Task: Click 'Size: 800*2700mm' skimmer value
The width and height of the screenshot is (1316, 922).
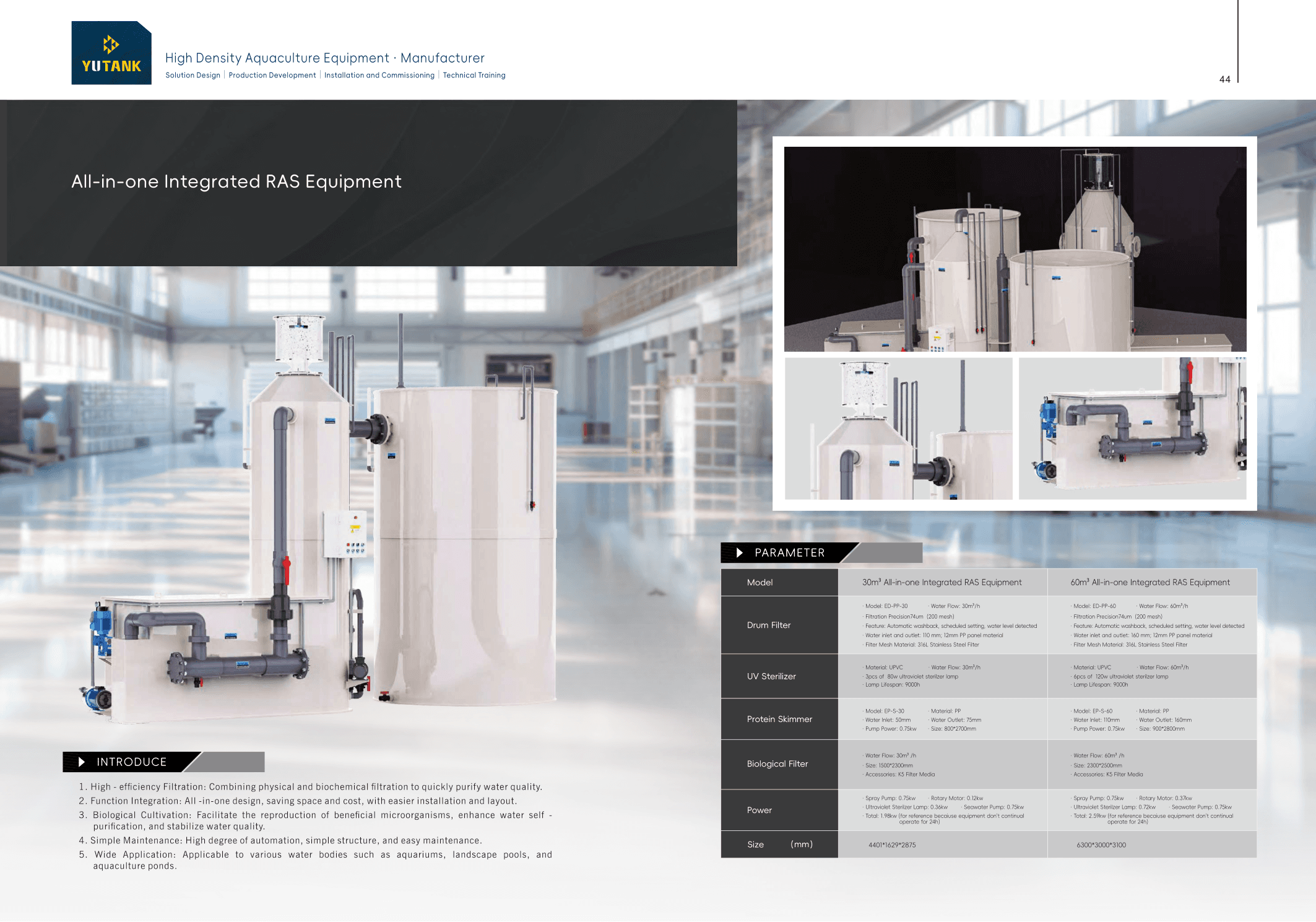Action: point(953,729)
